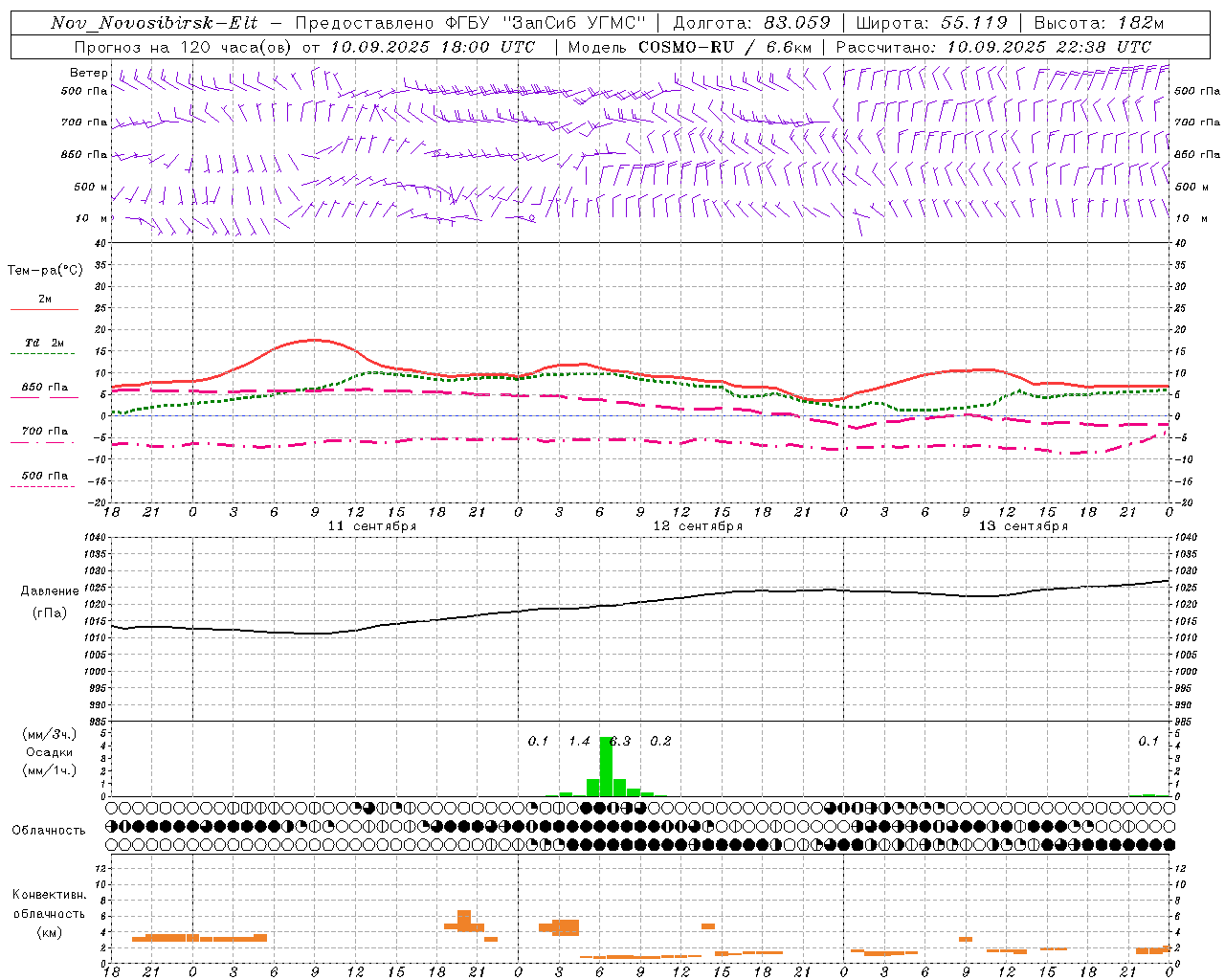Click the (мм/1ч.) precipitation unit label
Image resolution: width=1225 pixels, height=980 pixels.
click(50, 770)
